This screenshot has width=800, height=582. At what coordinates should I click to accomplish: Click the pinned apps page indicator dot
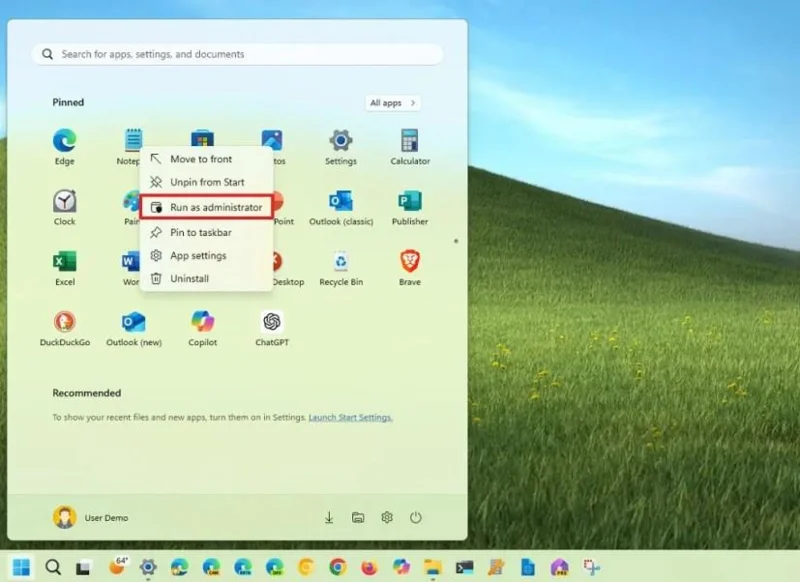[456, 241]
